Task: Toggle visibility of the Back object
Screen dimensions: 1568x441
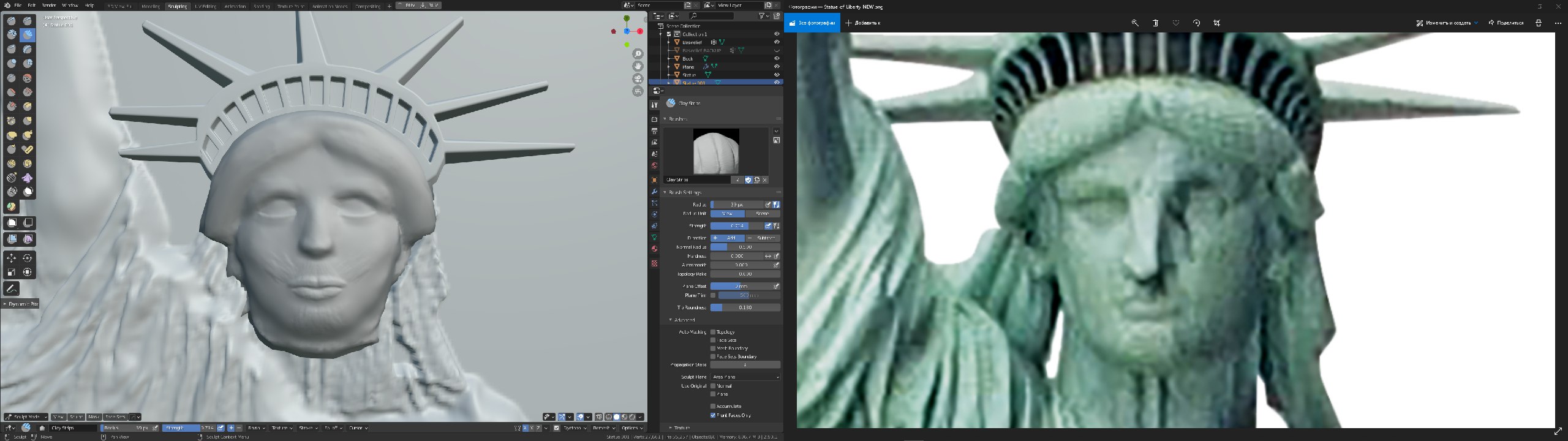Action: pyautogui.click(x=777, y=59)
